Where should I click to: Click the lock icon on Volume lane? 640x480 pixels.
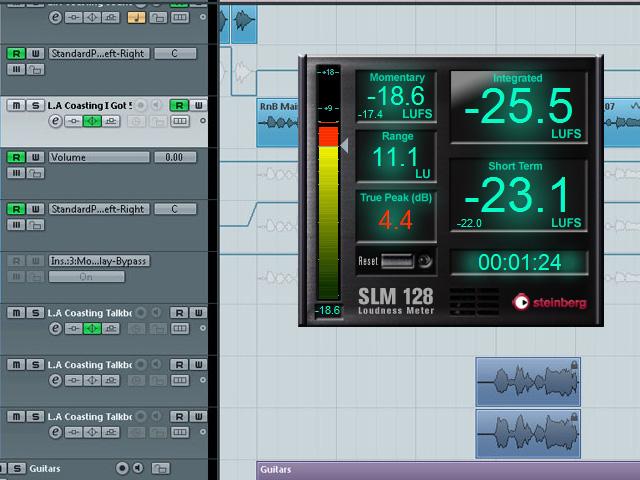point(35,174)
